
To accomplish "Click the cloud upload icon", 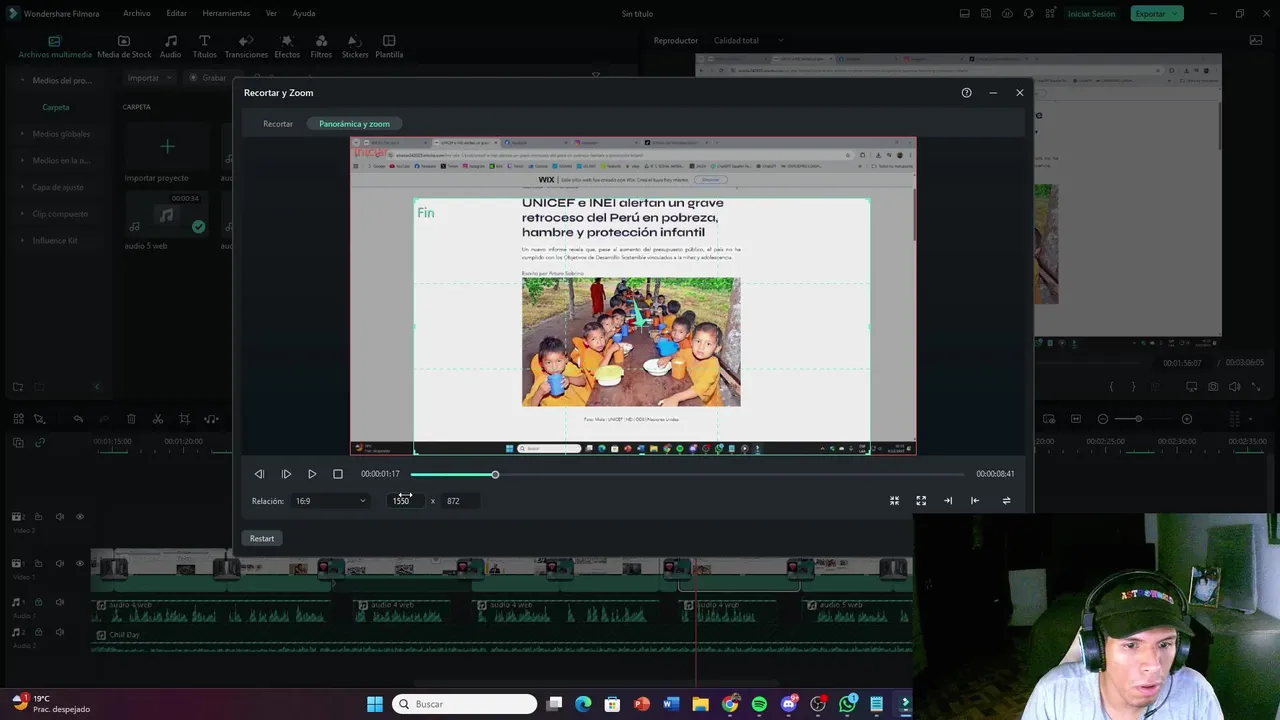I will (1007, 14).
